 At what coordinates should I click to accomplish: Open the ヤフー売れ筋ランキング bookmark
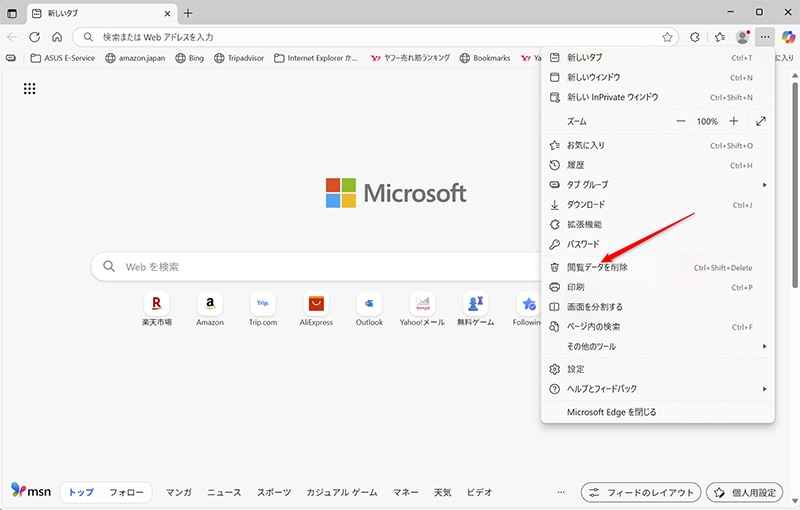pos(411,58)
